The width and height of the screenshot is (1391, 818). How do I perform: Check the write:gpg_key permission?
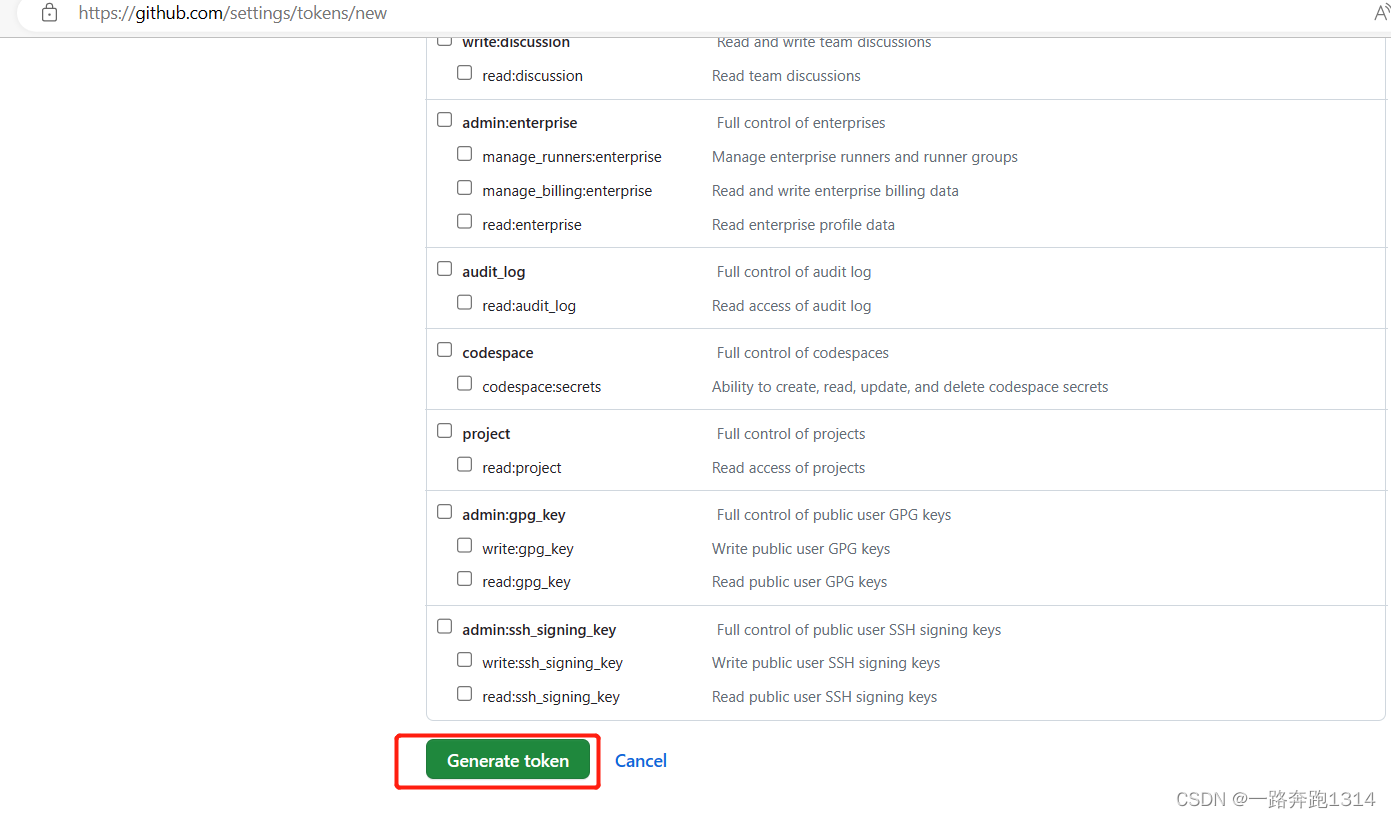click(x=464, y=545)
